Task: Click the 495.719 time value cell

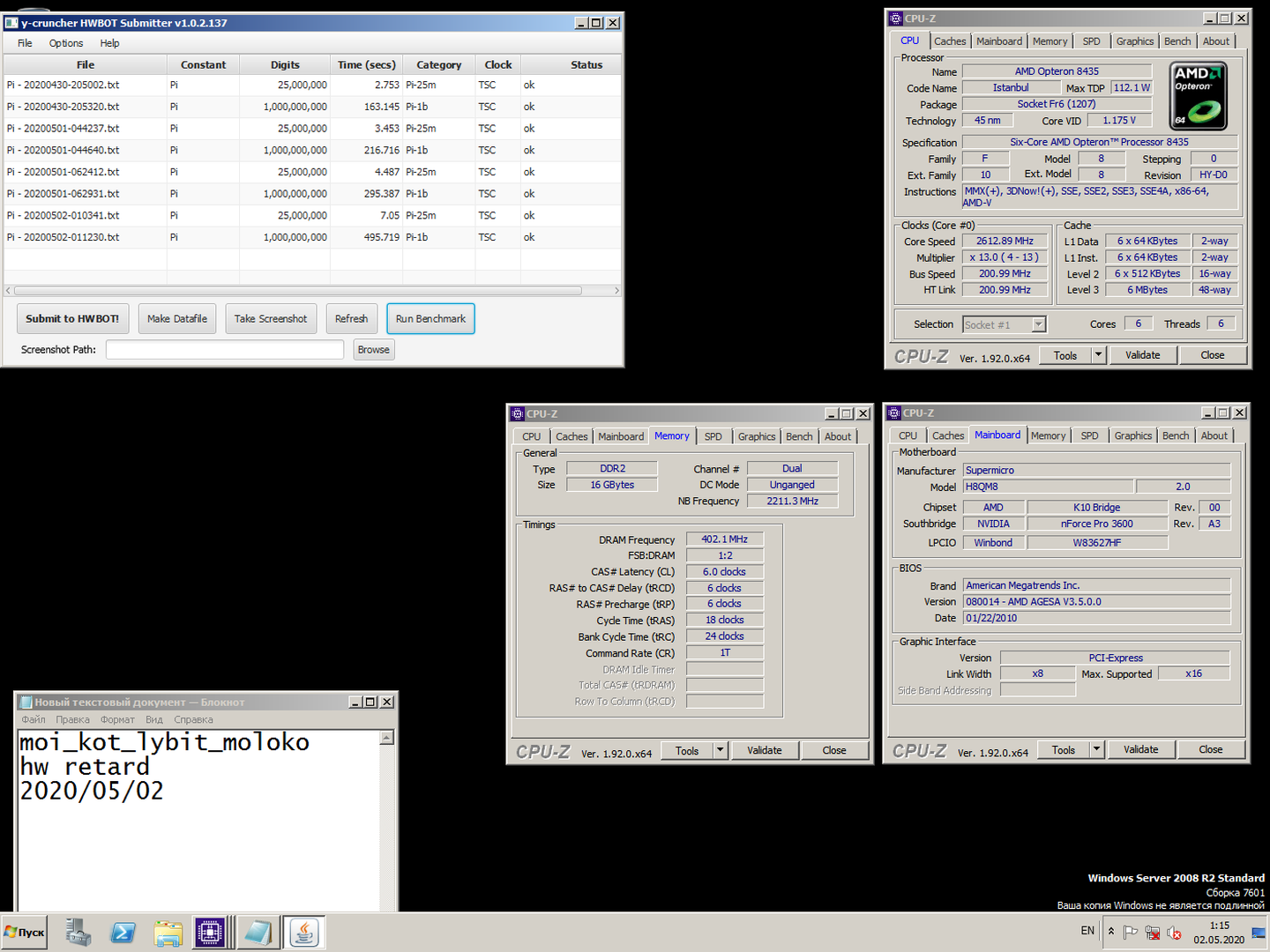Action: [x=367, y=237]
